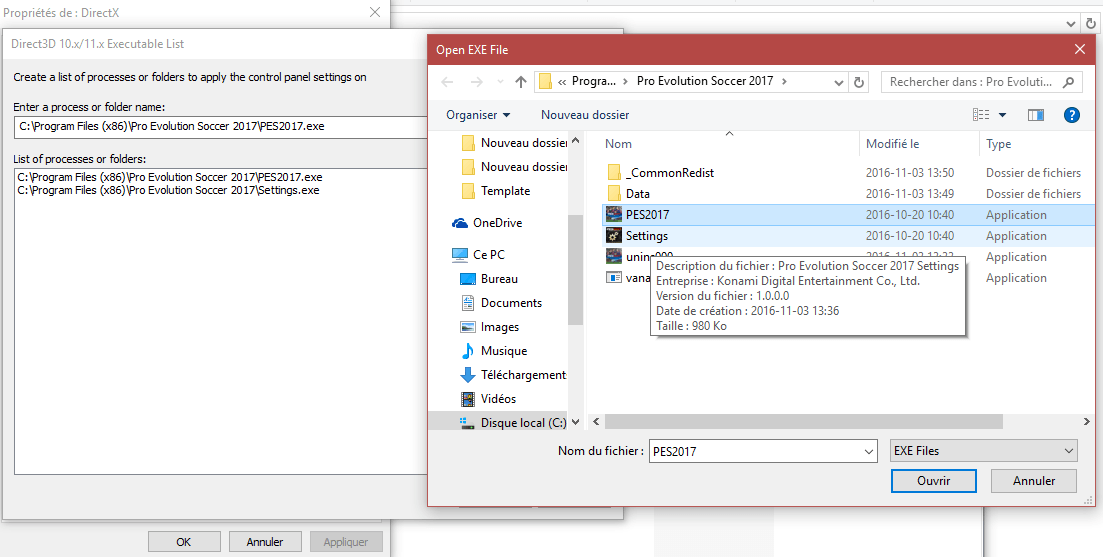Open Vidéos in the sidebar
Image resolution: width=1103 pixels, height=557 pixels.
489,399
